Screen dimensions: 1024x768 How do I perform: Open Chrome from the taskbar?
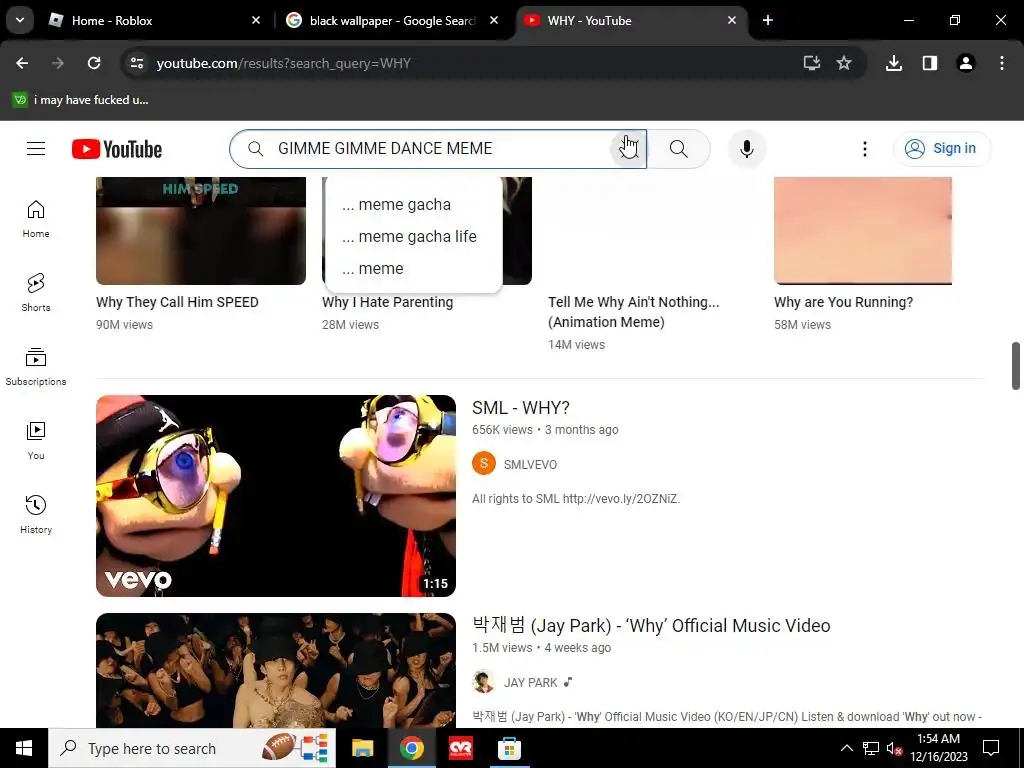coord(411,748)
